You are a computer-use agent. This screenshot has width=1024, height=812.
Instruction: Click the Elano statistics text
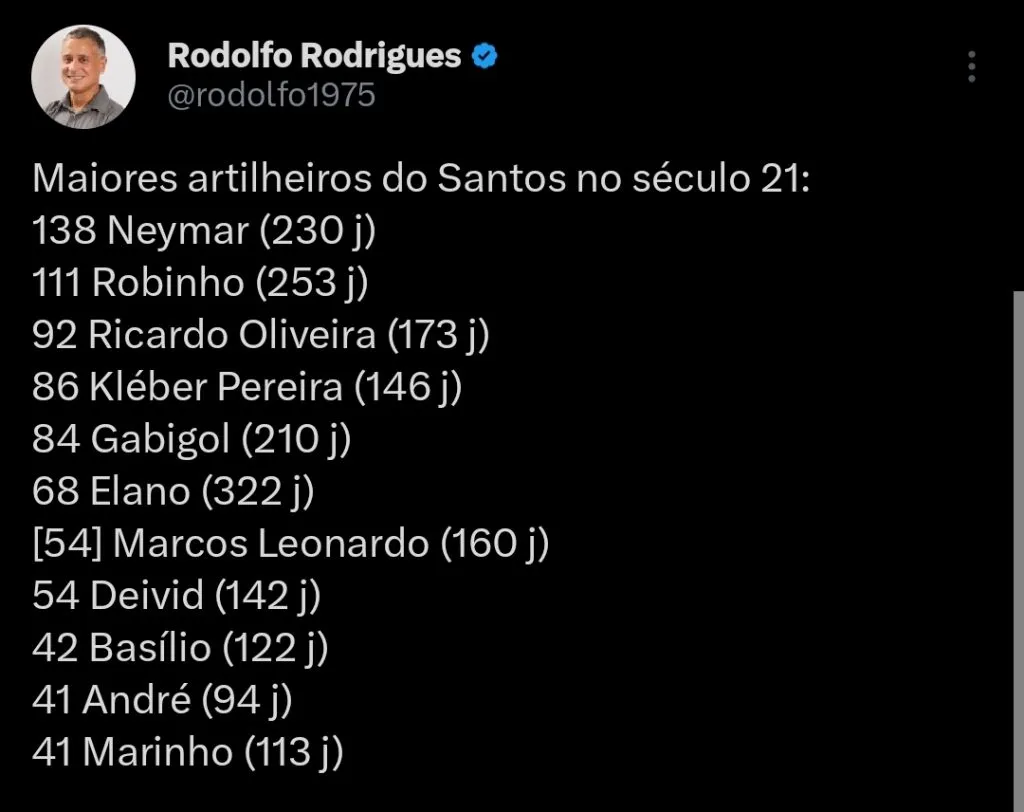tap(174, 491)
